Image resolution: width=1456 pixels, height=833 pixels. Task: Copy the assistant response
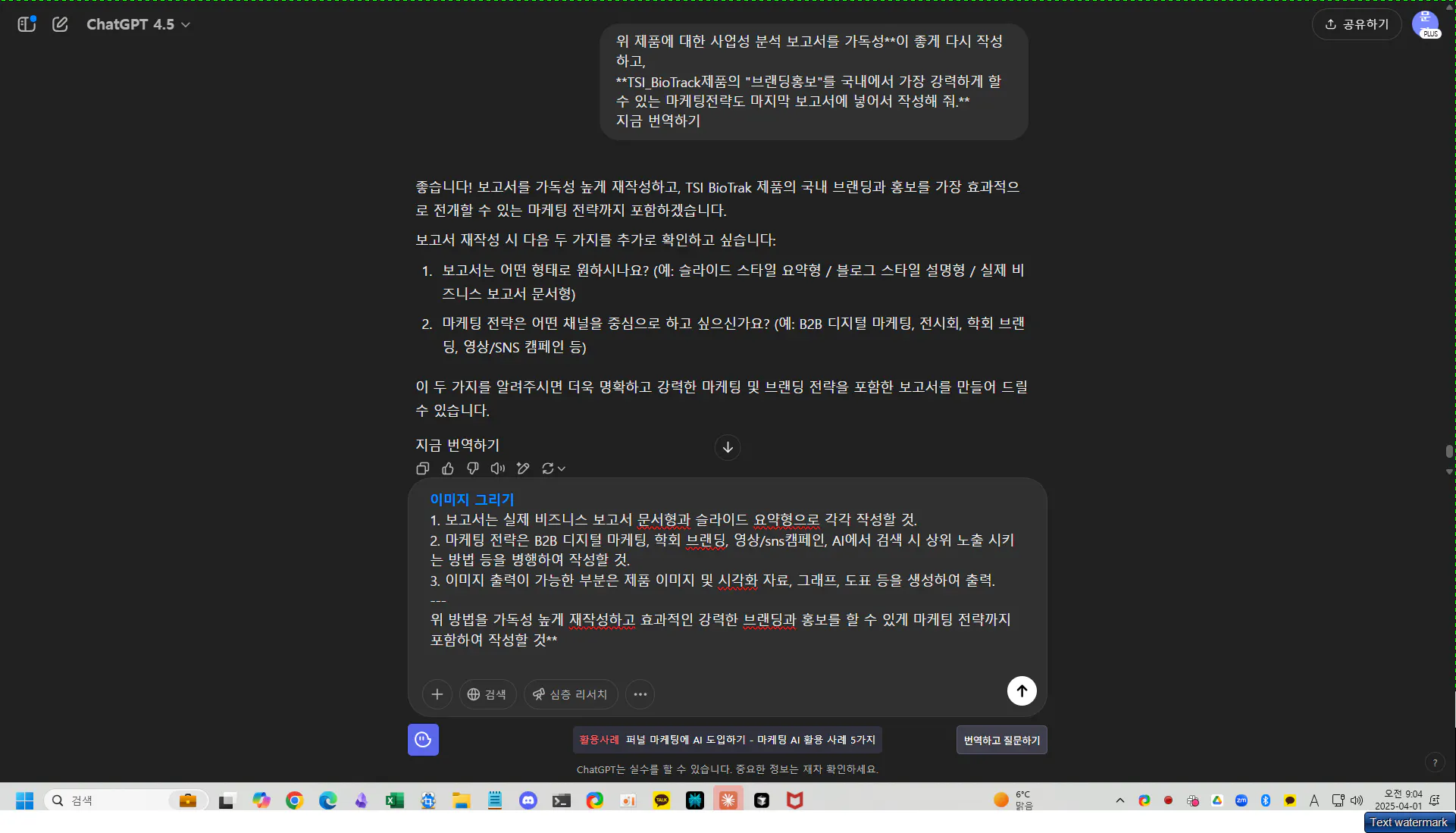click(423, 468)
